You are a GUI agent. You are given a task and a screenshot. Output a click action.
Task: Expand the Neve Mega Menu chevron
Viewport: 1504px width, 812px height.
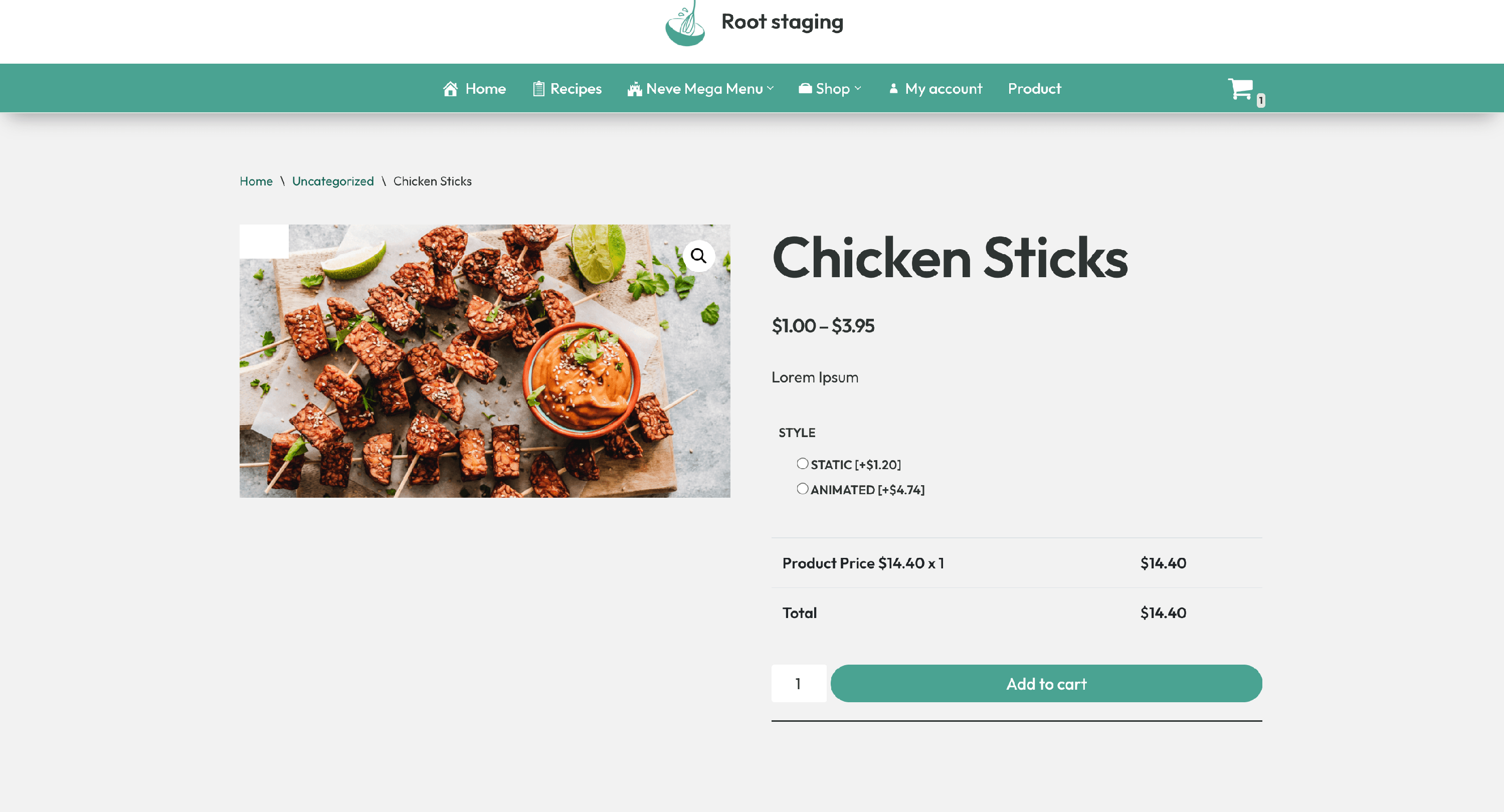point(770,89)
